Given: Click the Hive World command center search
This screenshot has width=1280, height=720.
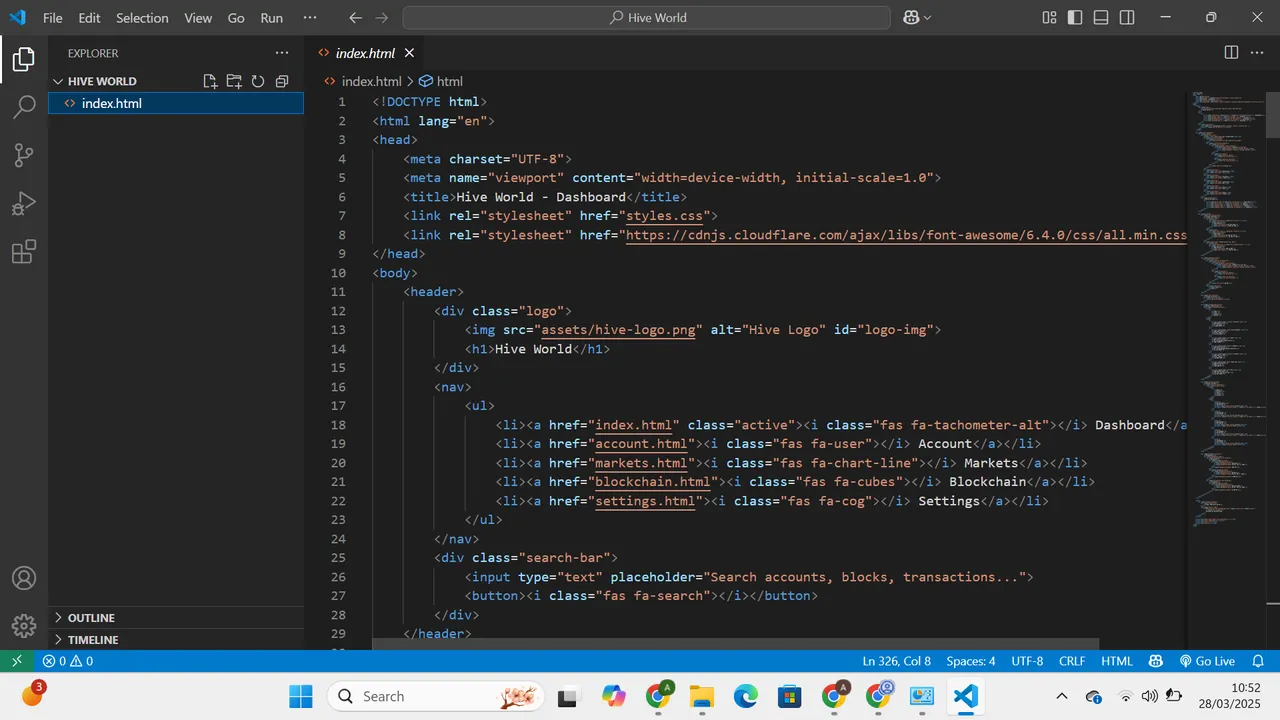Looking at the screenshot, I should pos(647,18).
